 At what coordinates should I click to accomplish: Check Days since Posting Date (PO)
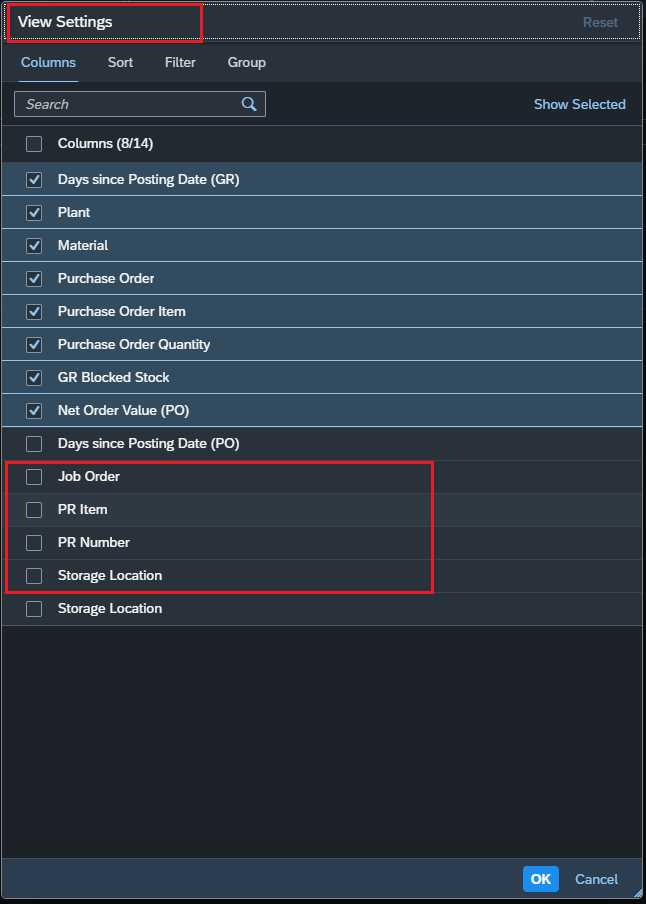click(x=34, y=444)
